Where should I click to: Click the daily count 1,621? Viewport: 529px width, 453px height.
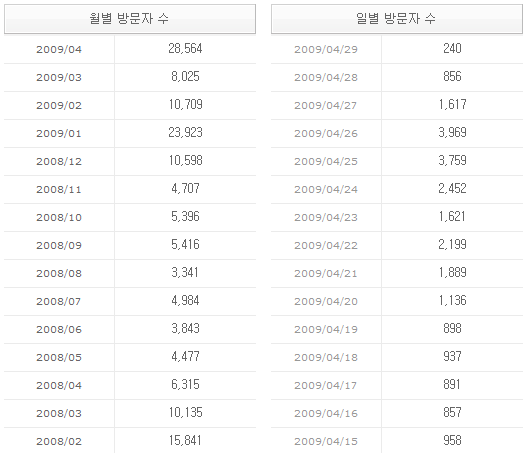pyautogui.click(x=452, y=217)
